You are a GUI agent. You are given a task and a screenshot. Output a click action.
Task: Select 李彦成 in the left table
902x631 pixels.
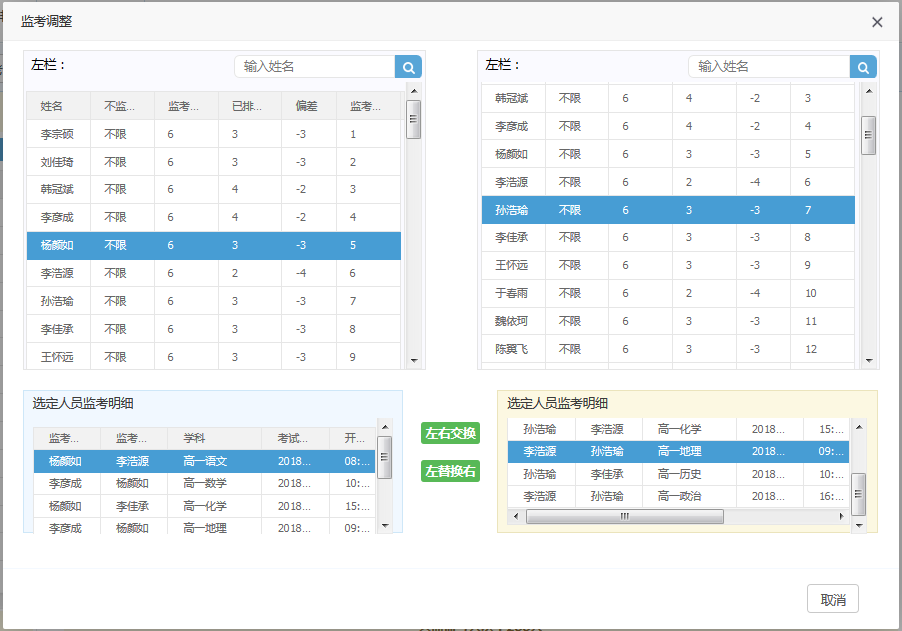coord(213,217)
